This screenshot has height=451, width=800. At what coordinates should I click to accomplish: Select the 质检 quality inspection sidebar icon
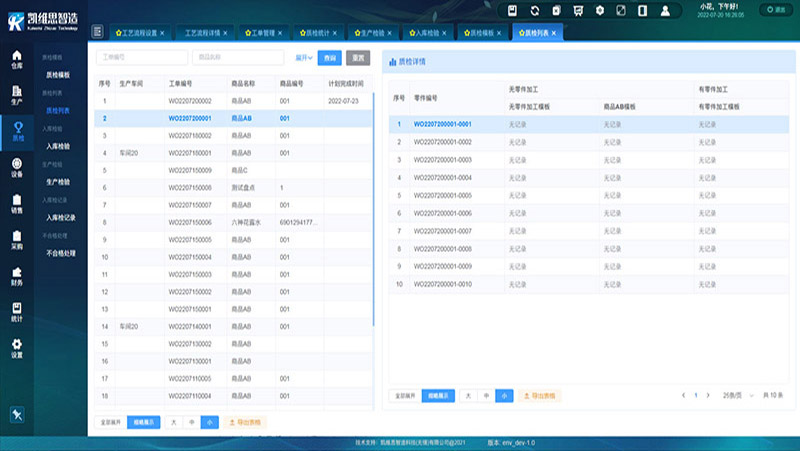tap(18, 132)
